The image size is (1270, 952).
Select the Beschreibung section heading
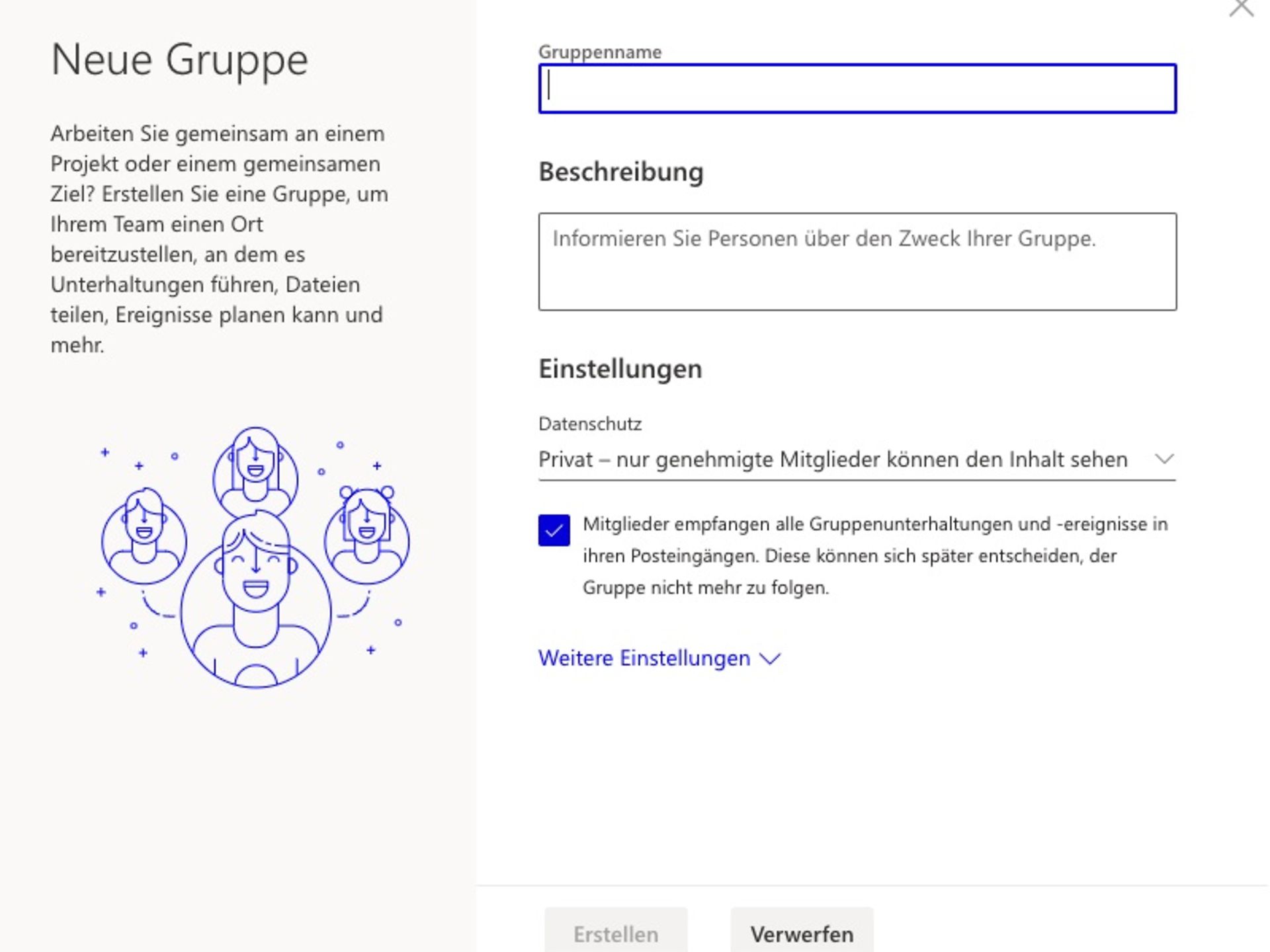(620, 172)
